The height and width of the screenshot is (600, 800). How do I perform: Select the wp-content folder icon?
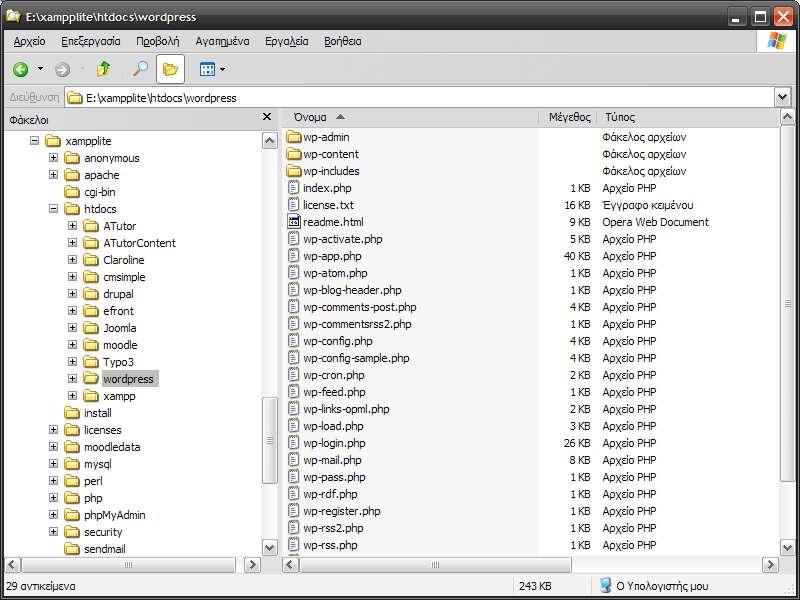coord(294,154)
